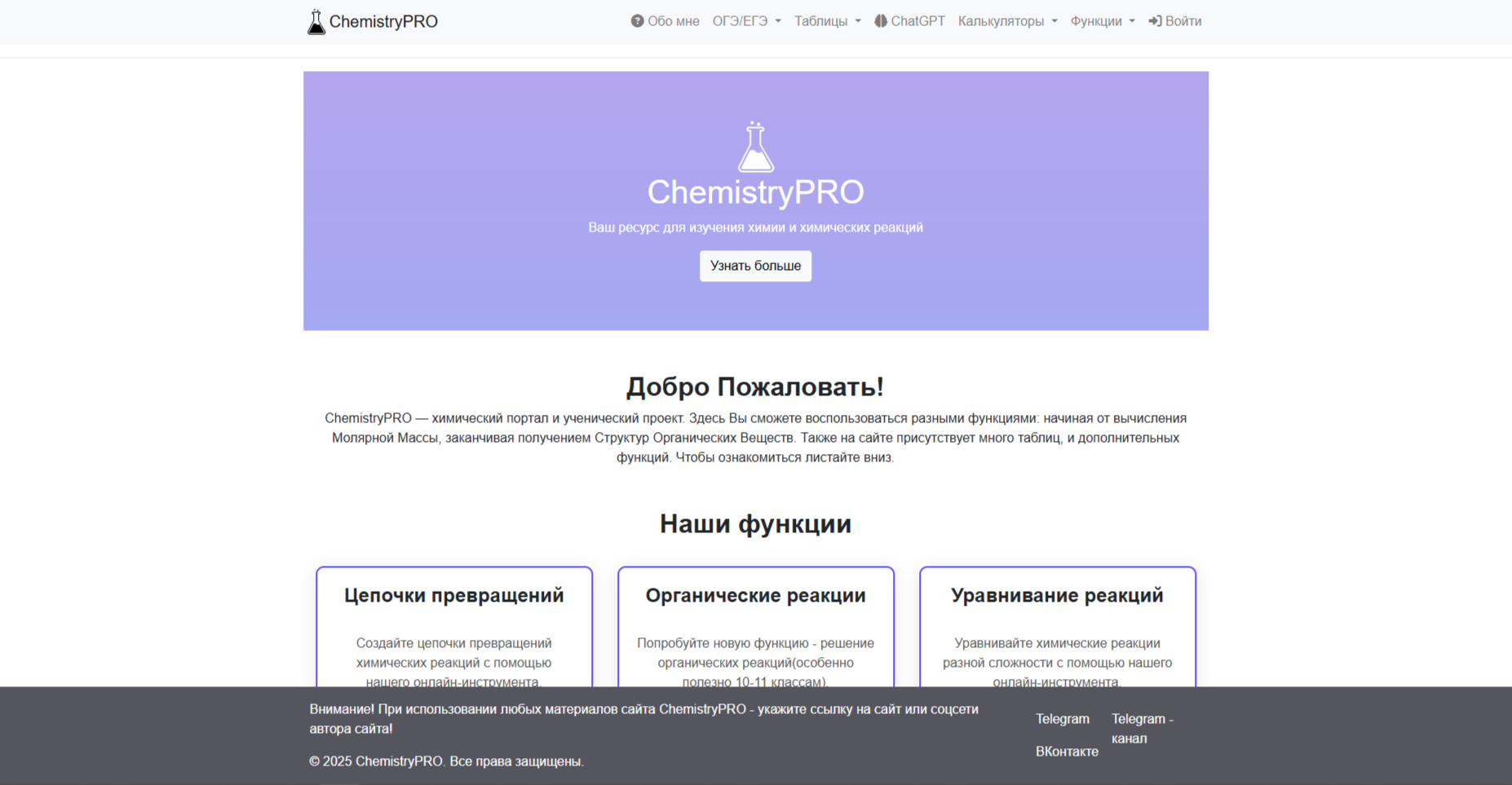
Task: Click the ChemistryPRO flask logo in navbar
Action: [316, 22]
